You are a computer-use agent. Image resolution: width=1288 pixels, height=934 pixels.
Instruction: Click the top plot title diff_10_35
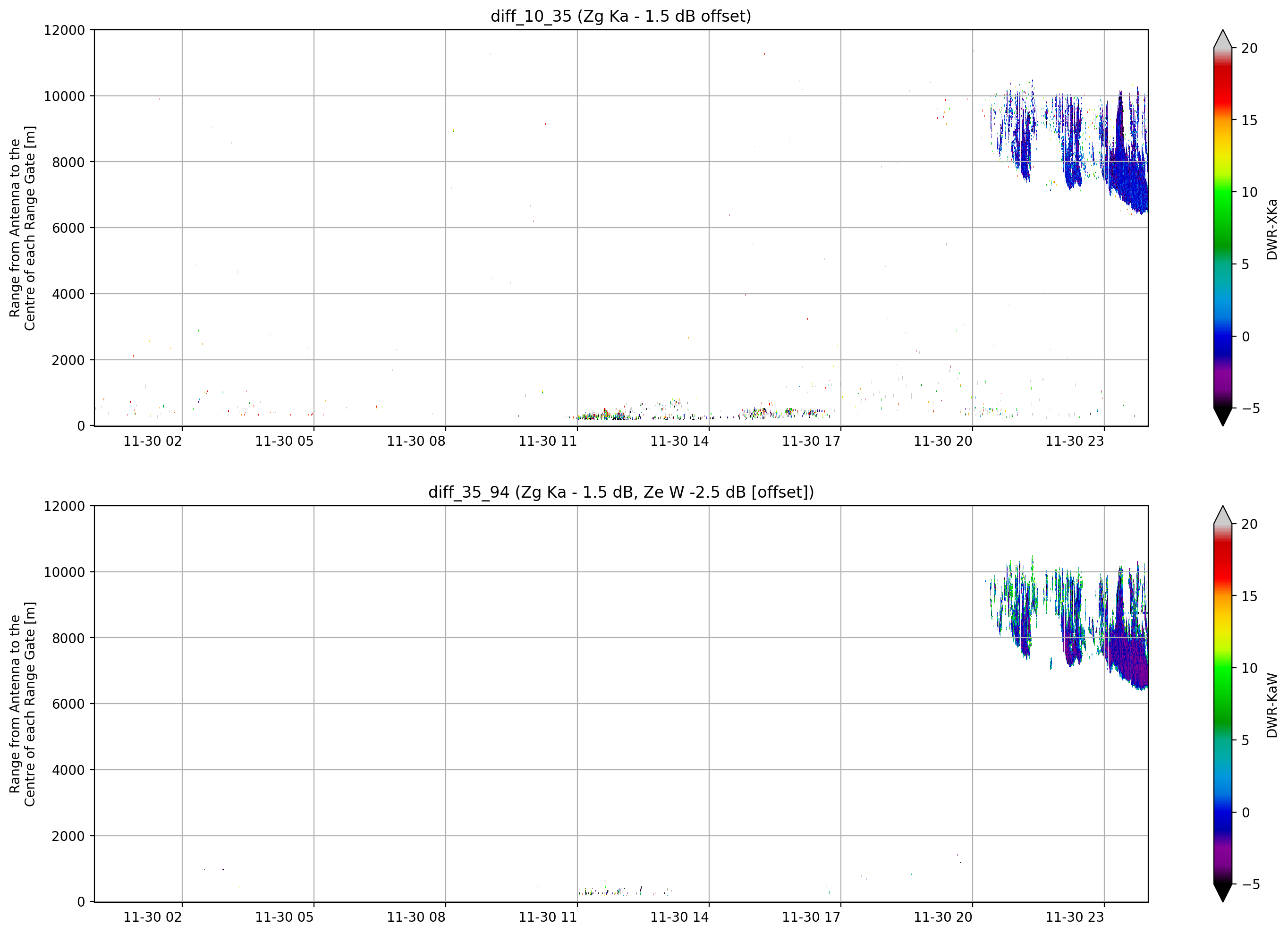click(621, 16)
